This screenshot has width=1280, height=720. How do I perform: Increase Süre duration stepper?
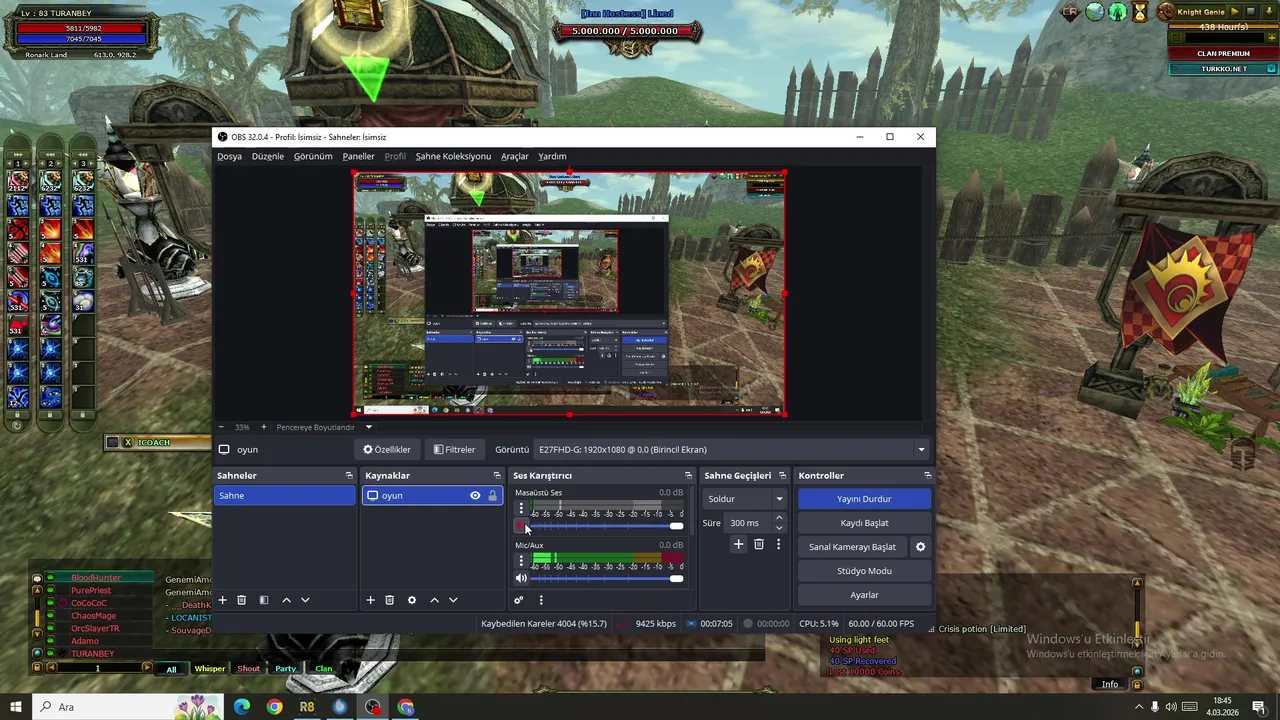click(779, 518)
